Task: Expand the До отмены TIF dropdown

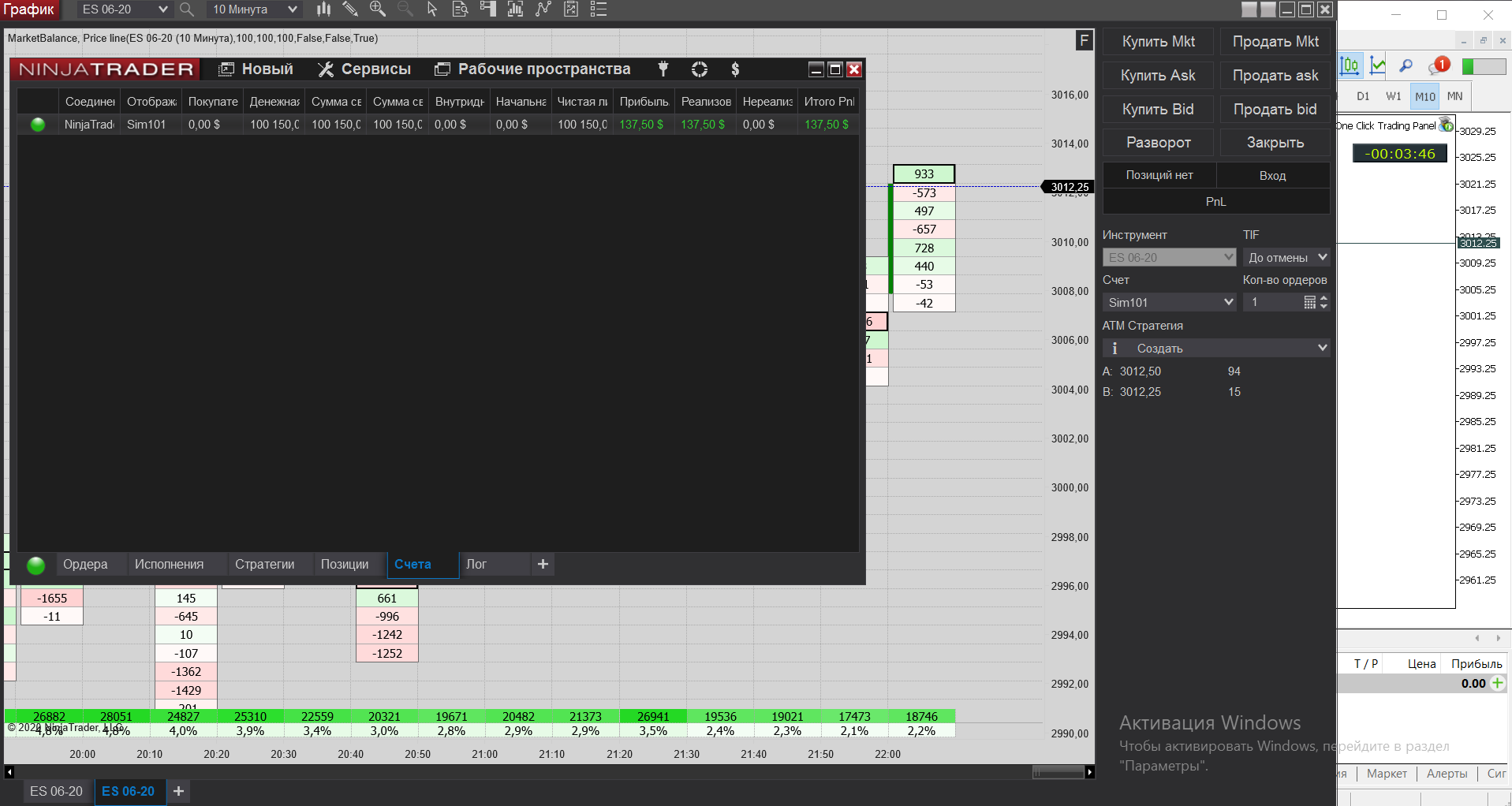Action: (x=1286, y=257)
